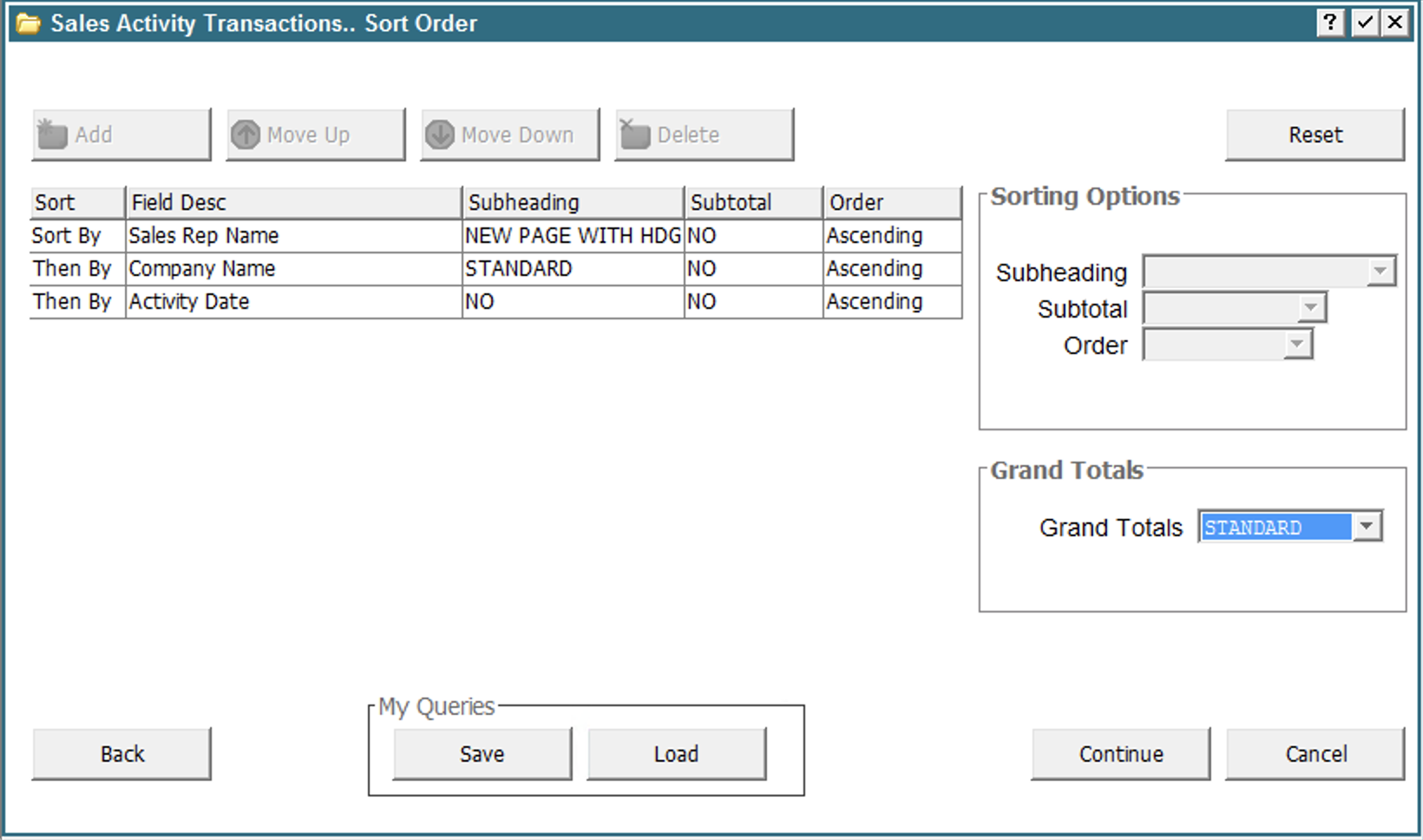This screenshot has width=1423, height=840.
Task: Expand the Subheading dropdown
Action: tap(1379, 272)
